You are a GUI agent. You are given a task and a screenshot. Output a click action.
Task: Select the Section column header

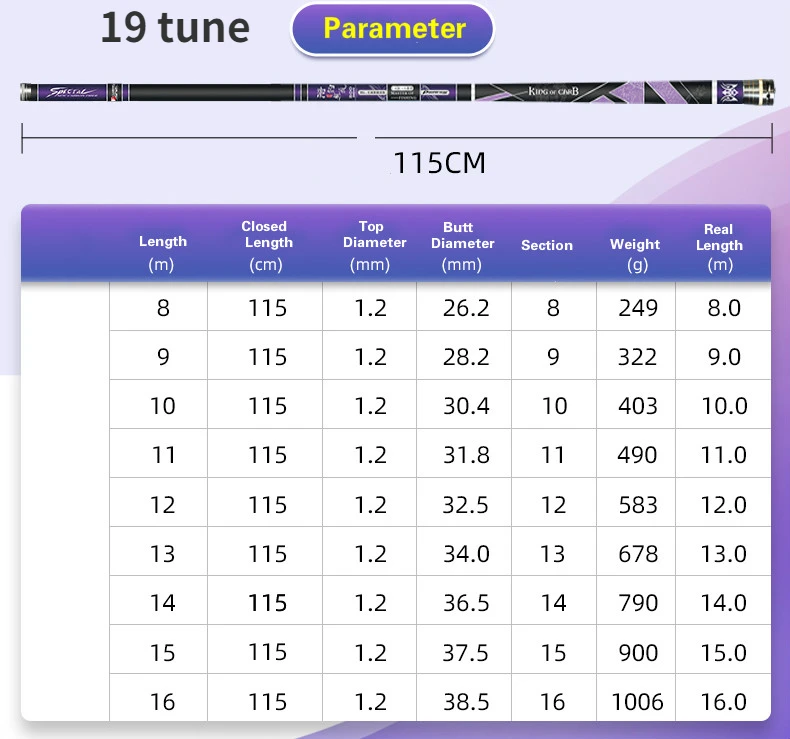[546, 245]
